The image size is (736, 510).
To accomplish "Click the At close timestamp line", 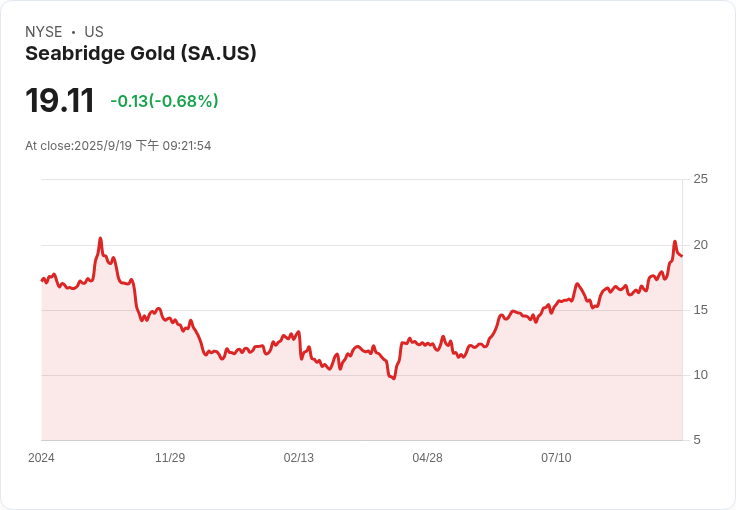I will pos(118,146).
